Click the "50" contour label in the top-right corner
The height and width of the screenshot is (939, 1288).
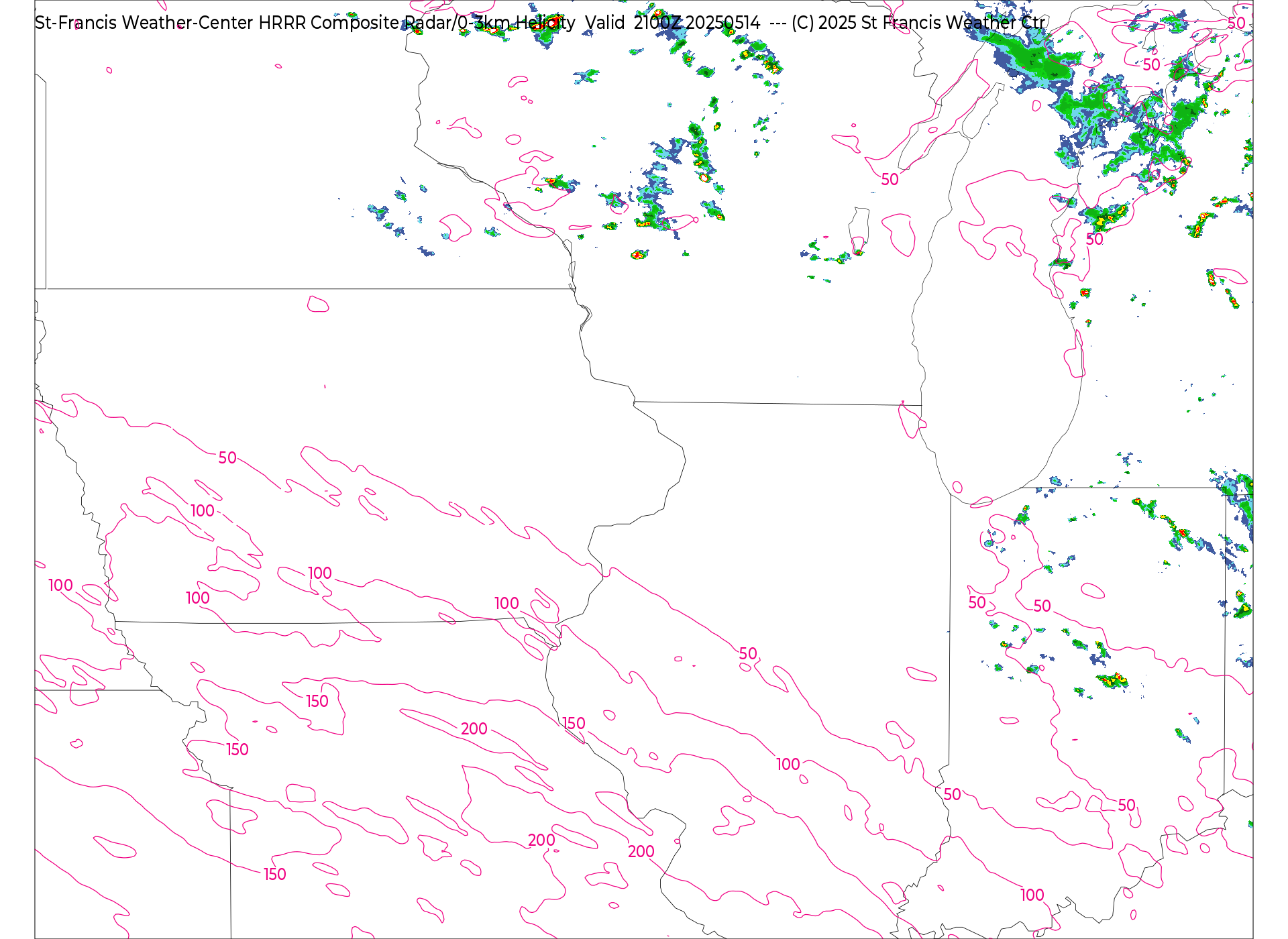[x=1236, y=23]
